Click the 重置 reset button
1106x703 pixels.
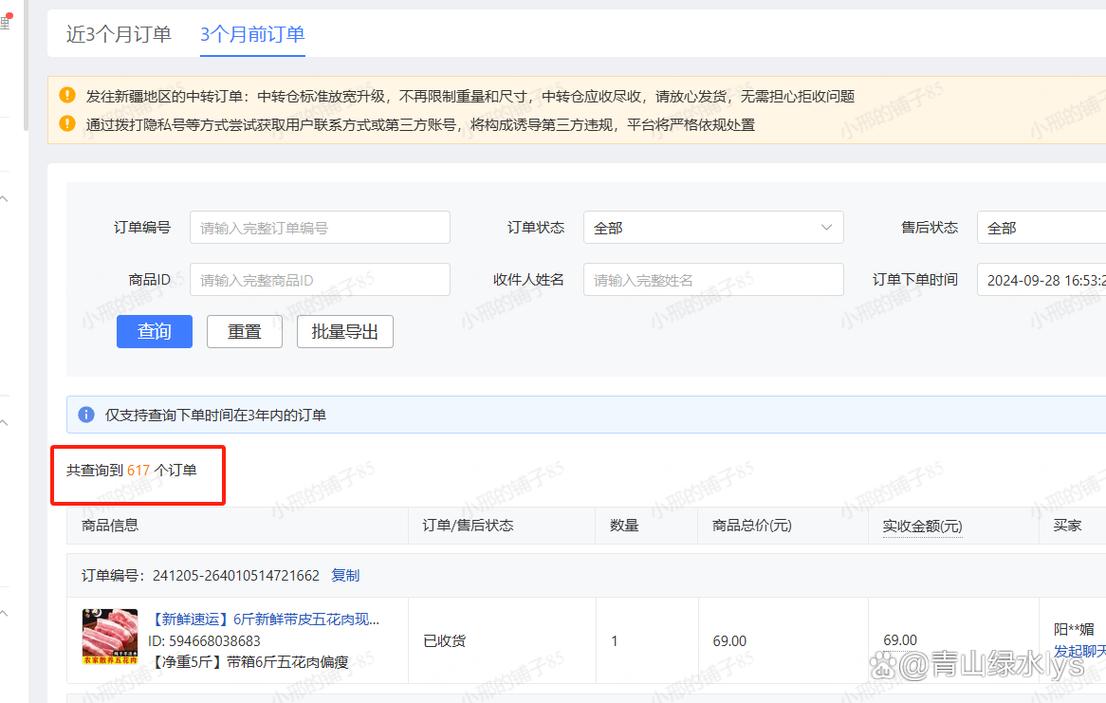(244, 331)
